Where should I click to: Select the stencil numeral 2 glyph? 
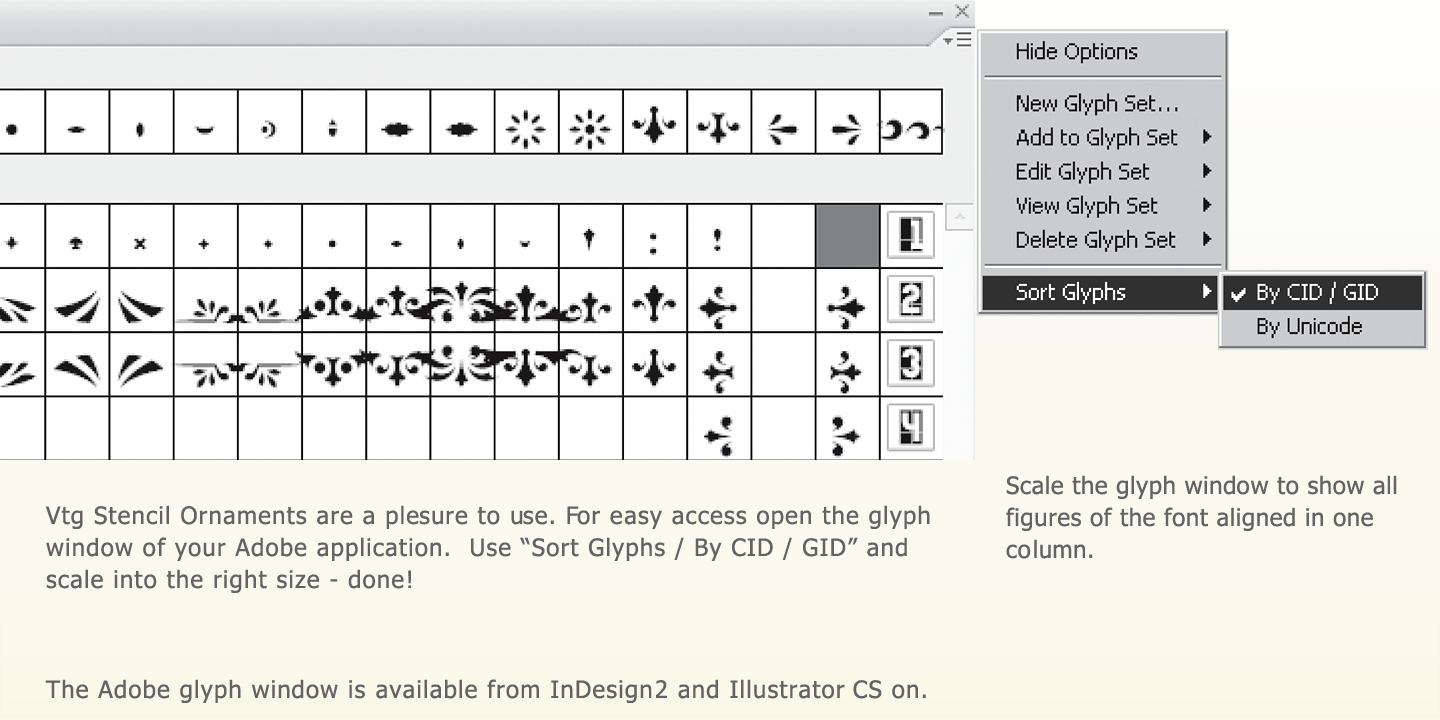tap(910, 300)
